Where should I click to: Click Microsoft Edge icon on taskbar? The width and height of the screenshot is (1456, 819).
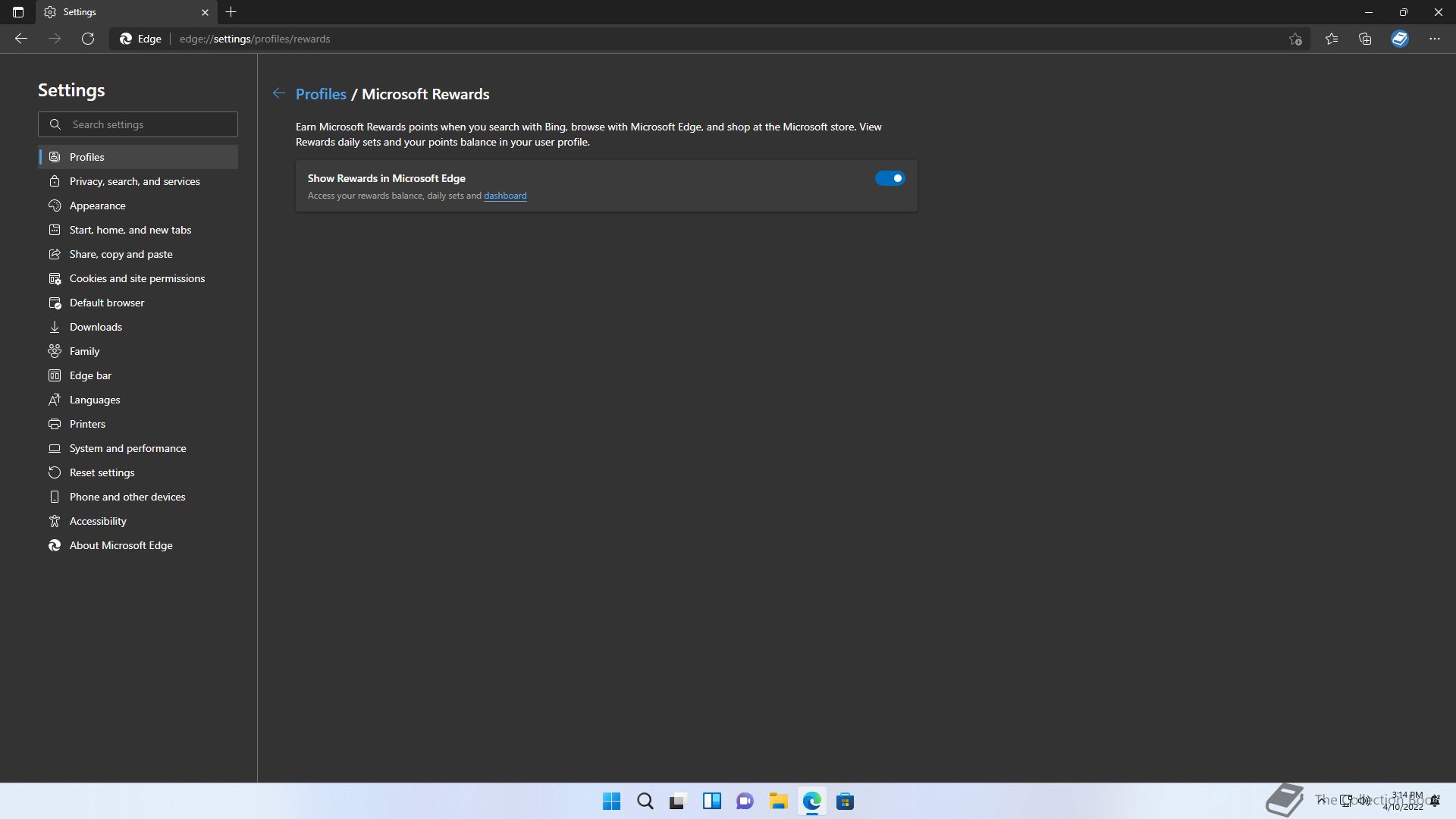pos(811,801)
